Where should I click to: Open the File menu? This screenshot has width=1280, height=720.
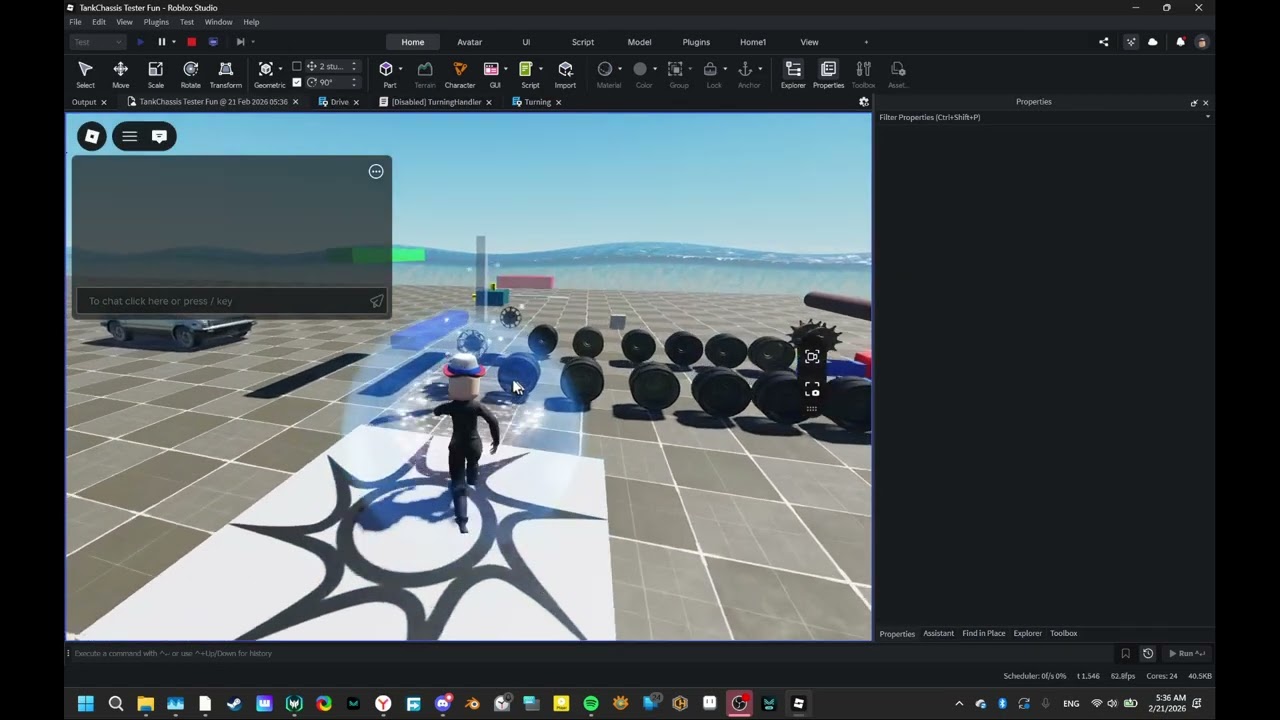(75, 22)
